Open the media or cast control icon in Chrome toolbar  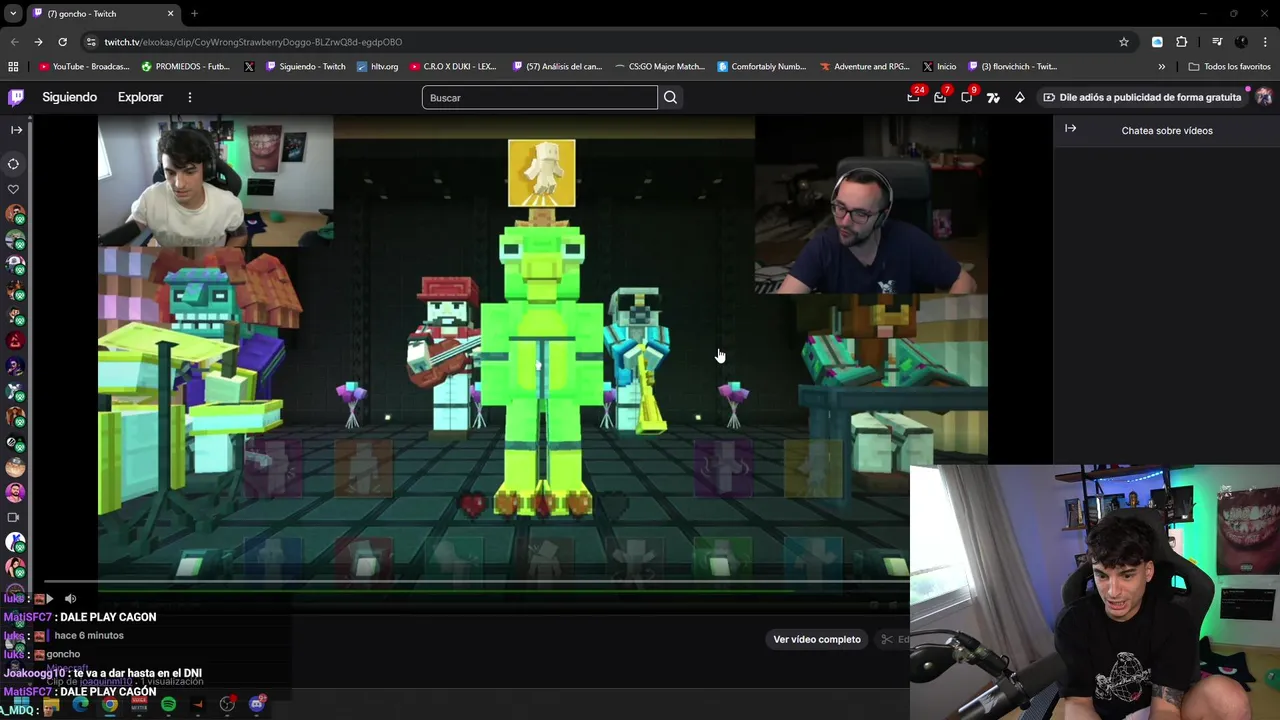(x=1217, y=42)
